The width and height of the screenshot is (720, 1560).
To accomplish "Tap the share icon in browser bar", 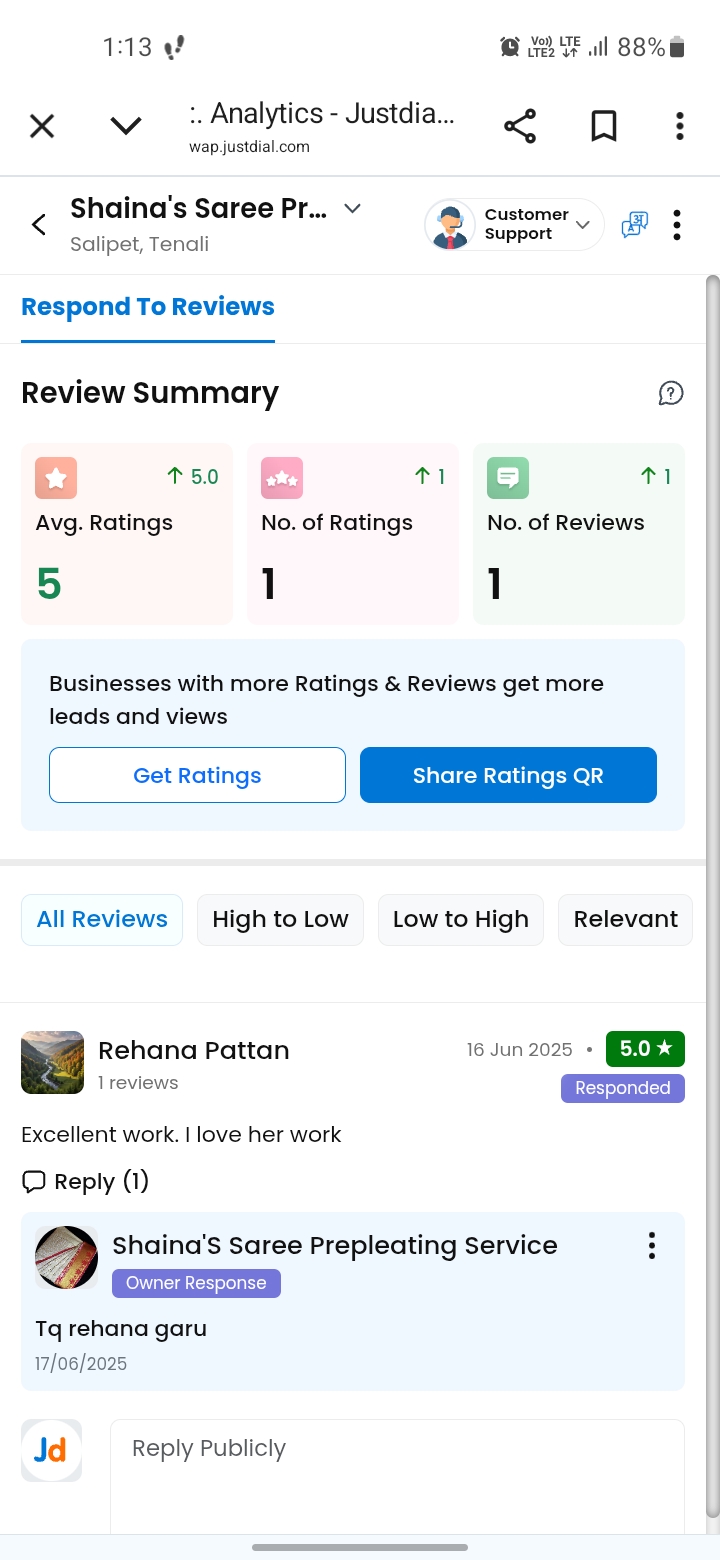I will point(520,126).
